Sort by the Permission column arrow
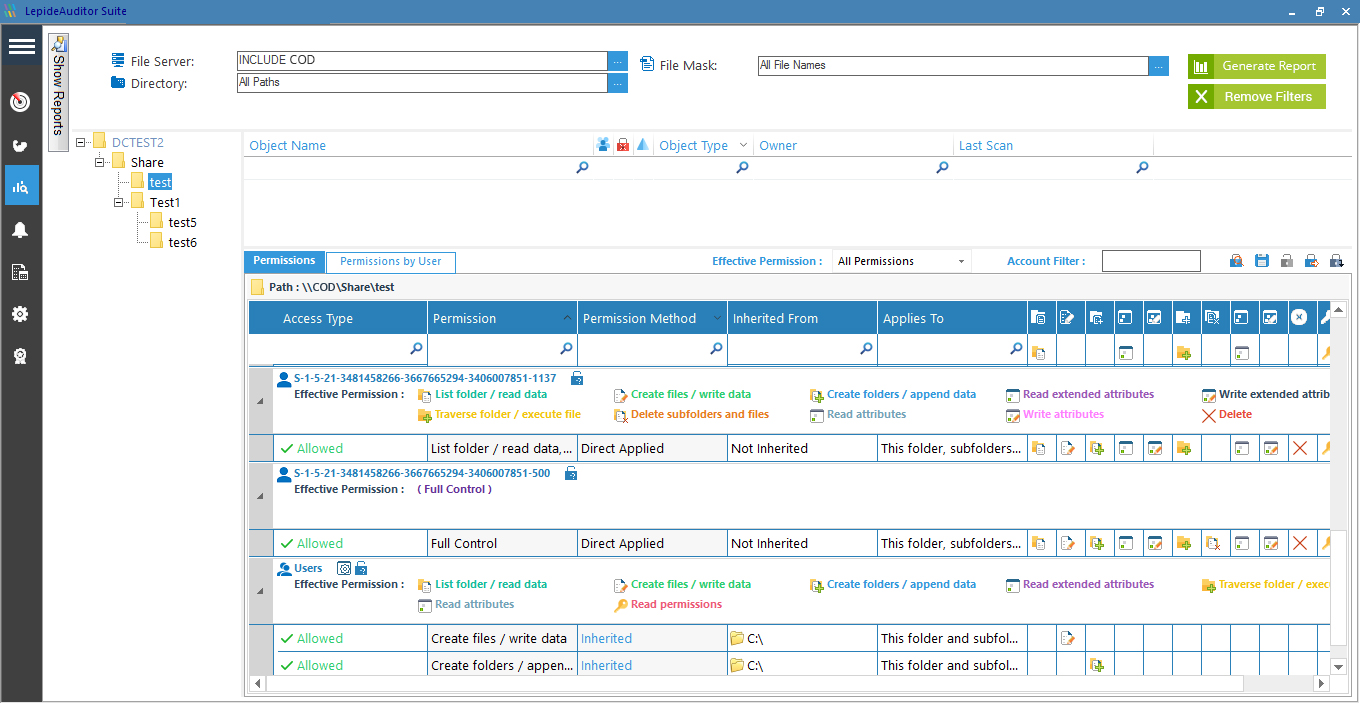This screenshot has height=728, width=1360. click(568, 318)
